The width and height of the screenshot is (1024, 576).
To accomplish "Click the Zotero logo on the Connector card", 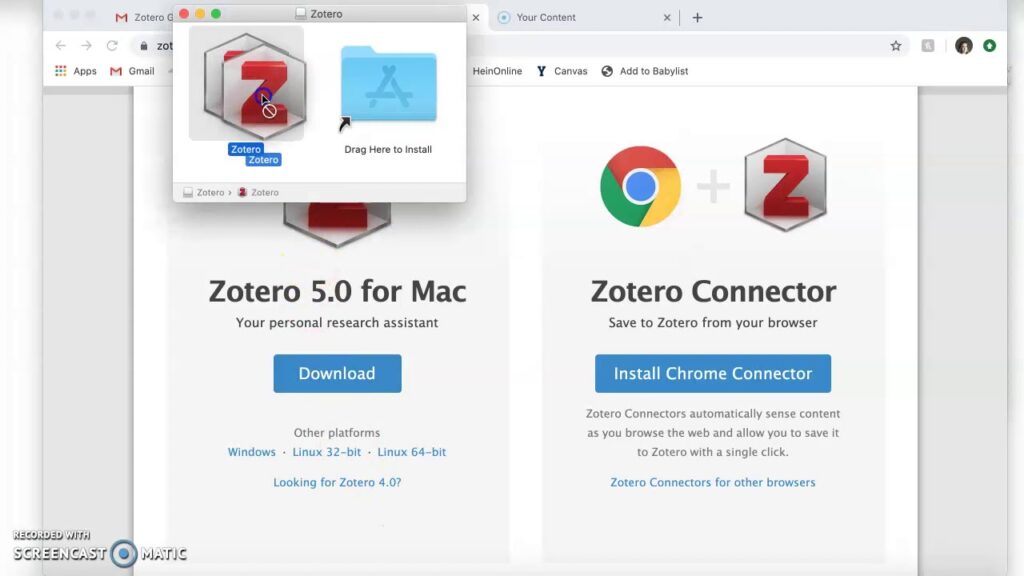I will [786, 185].
